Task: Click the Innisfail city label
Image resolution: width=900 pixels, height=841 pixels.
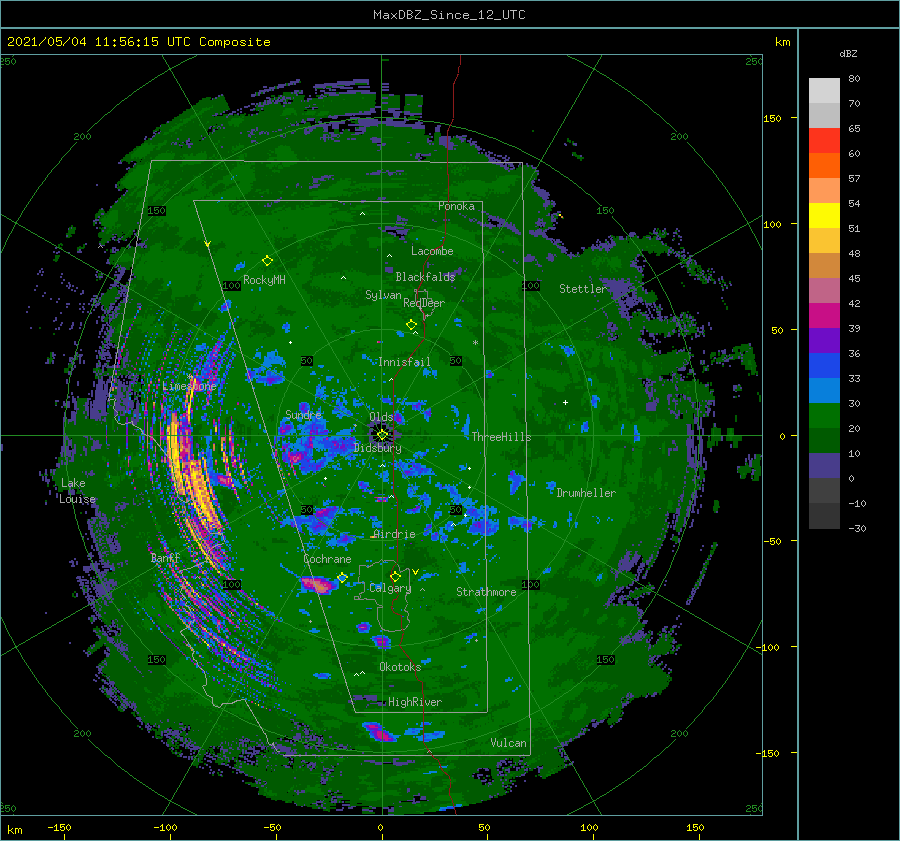Action: pos(404,362)
